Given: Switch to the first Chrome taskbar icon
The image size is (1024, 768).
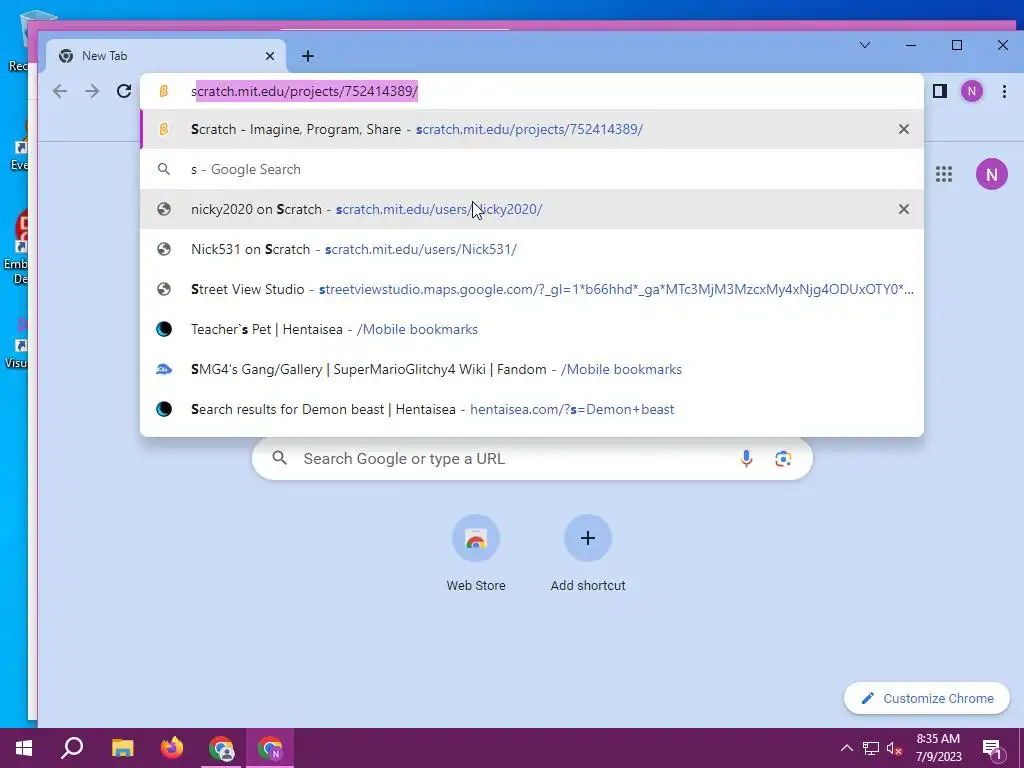Looking at the screenshot, I should tap(221, 748).
